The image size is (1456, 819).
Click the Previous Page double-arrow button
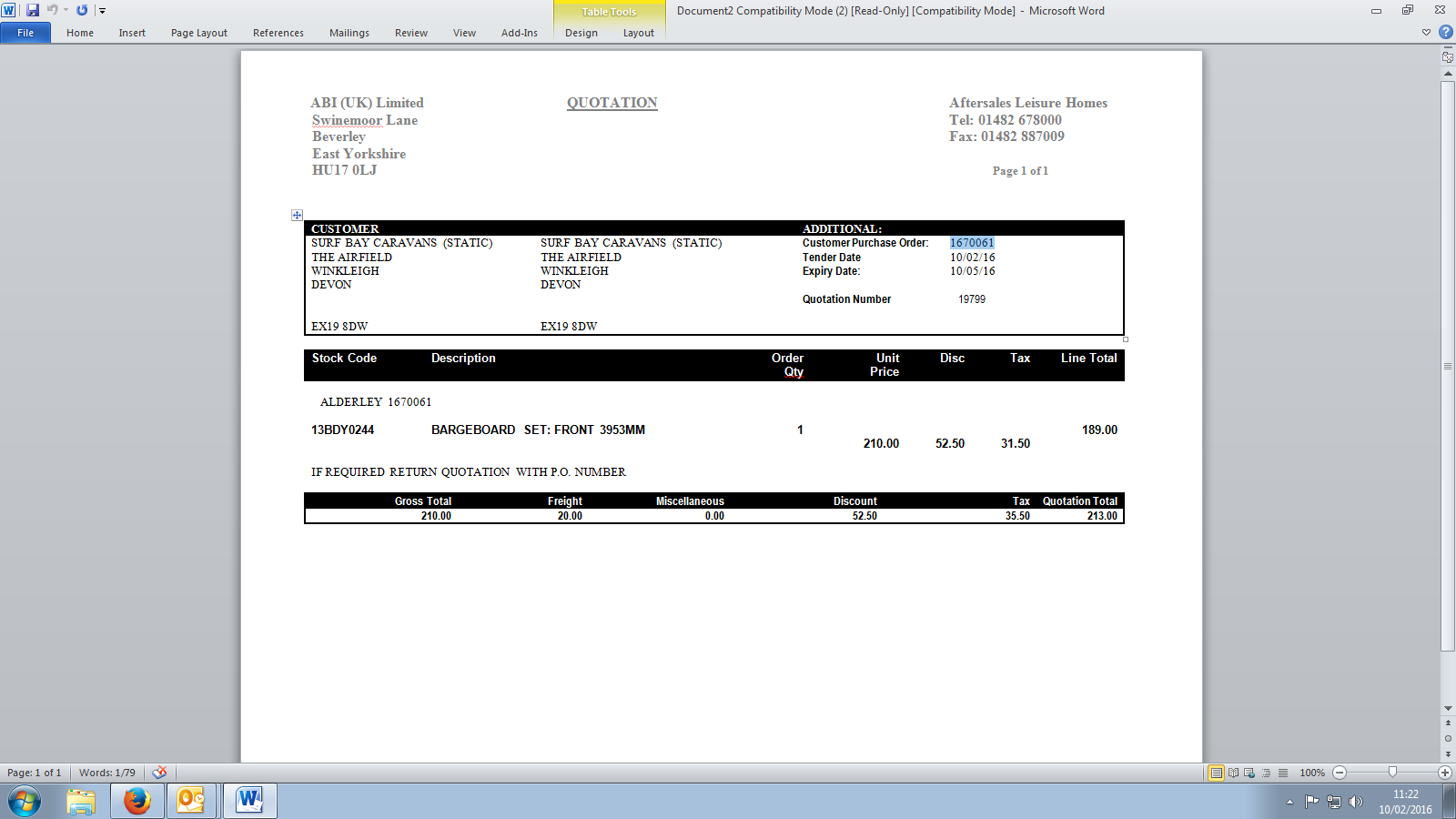tap(1448, 723)
